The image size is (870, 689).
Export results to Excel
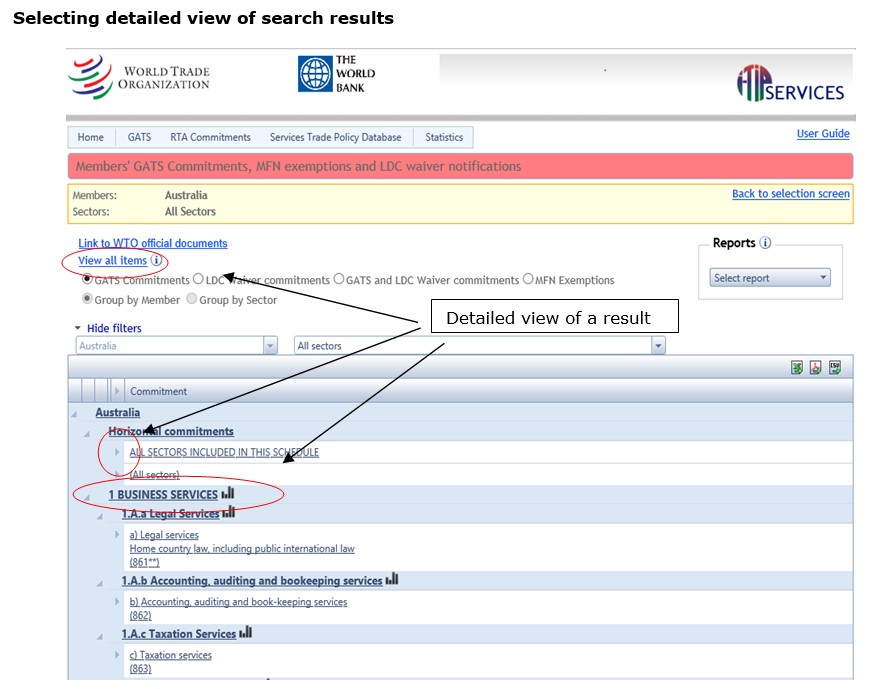797,367
